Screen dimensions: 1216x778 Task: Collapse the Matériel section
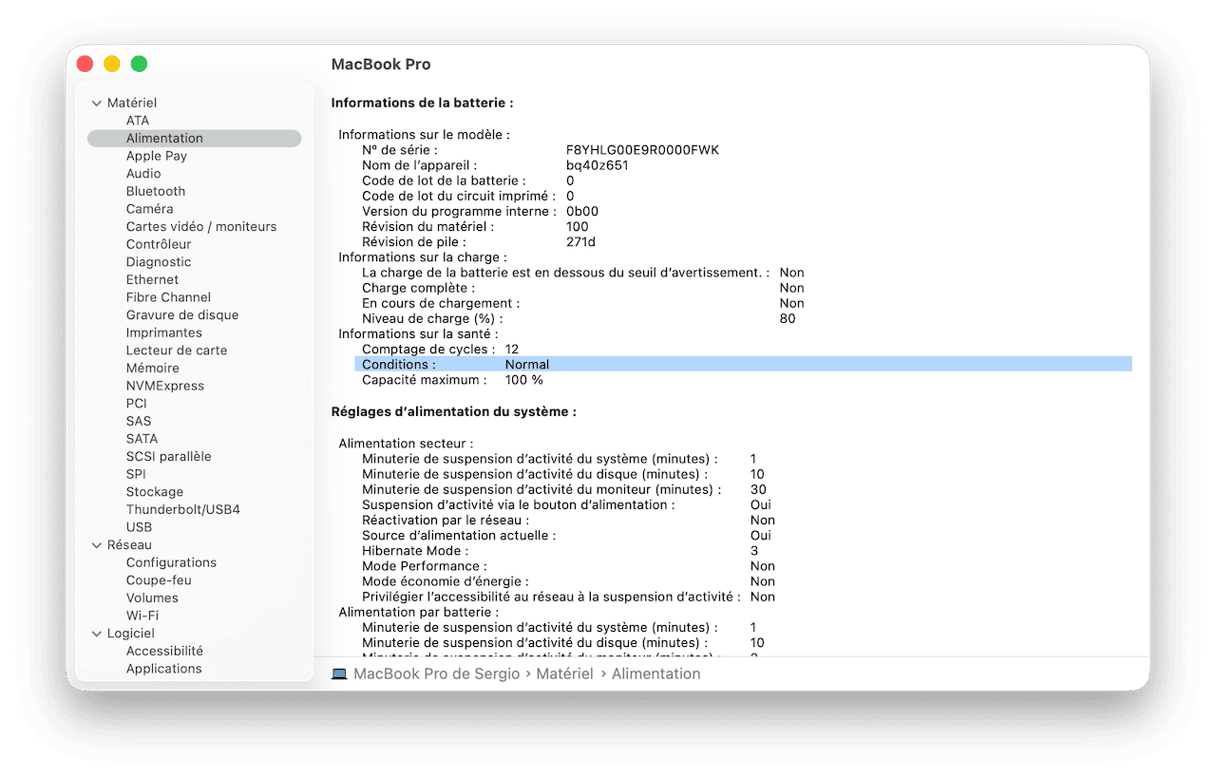pyautogui.click(x=97, y=103)
